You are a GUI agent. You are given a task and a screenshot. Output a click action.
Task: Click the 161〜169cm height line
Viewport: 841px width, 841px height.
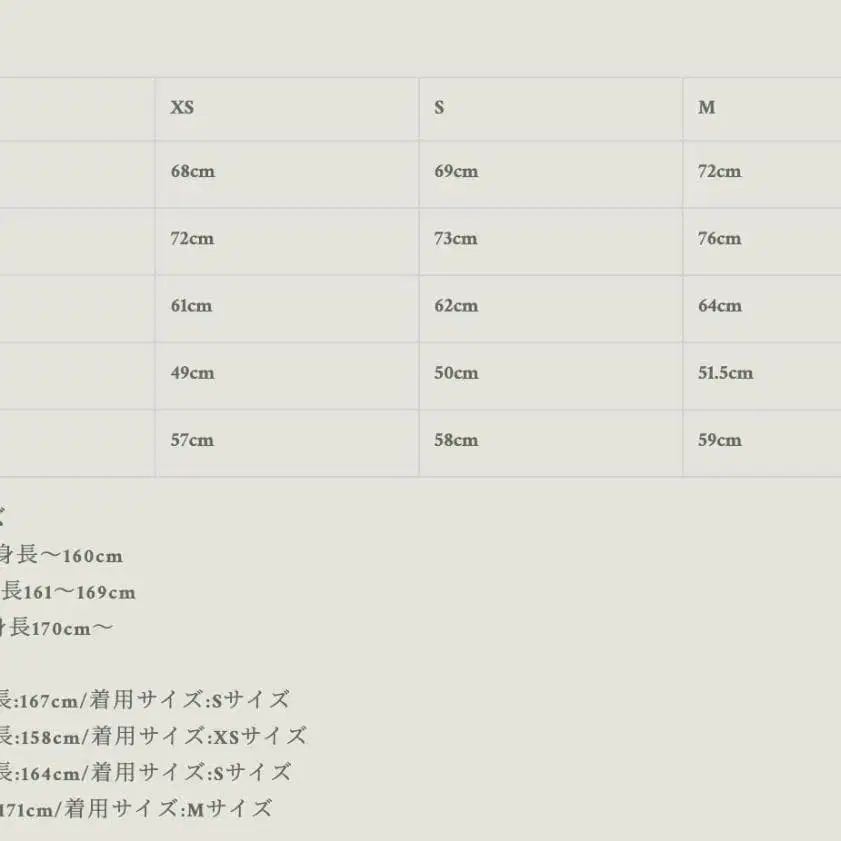click(68, 592)
